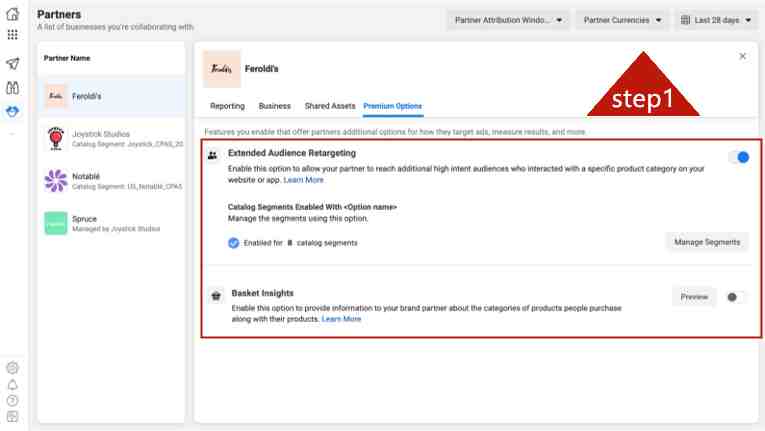Viewport: 765px width, 431px height.
Task: Click 'Catalog Segments Enabled With' heading
Action: click(x=312, y=207)
